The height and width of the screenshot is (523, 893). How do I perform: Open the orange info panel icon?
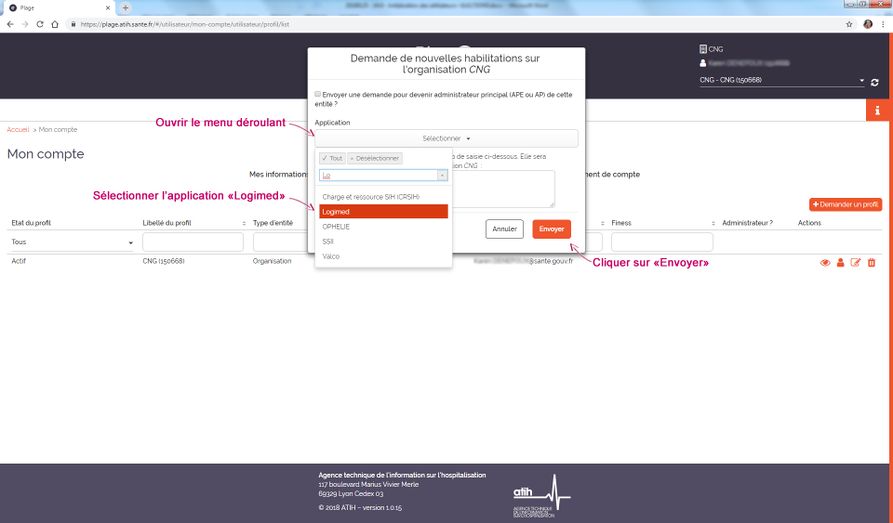click(878, 110)
